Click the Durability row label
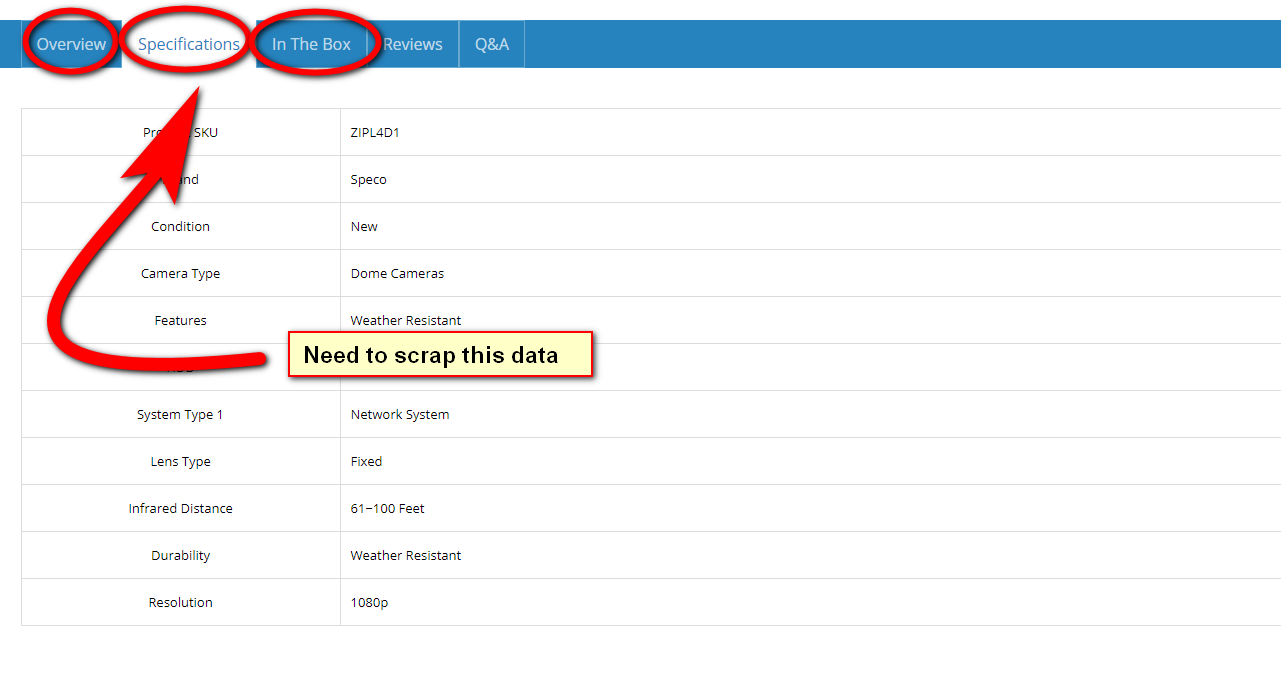Image resolution: width=1281 pixels, height=674 pixels. pyautogui.click(x=180, y=556)
